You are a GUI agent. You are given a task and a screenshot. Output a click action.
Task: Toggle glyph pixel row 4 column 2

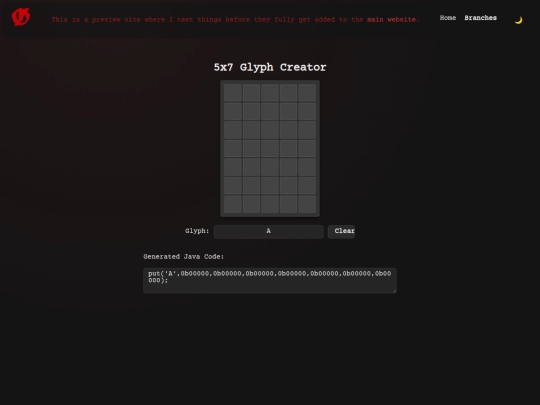pos(251,148)
